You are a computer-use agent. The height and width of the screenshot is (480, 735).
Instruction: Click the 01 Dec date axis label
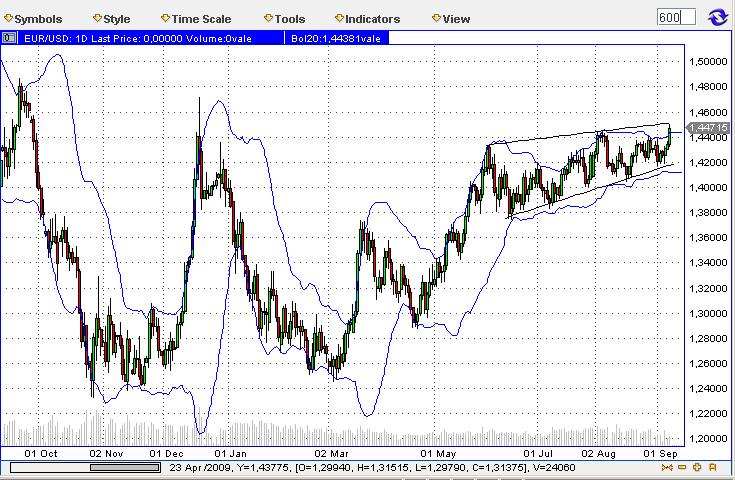(166, 454)
